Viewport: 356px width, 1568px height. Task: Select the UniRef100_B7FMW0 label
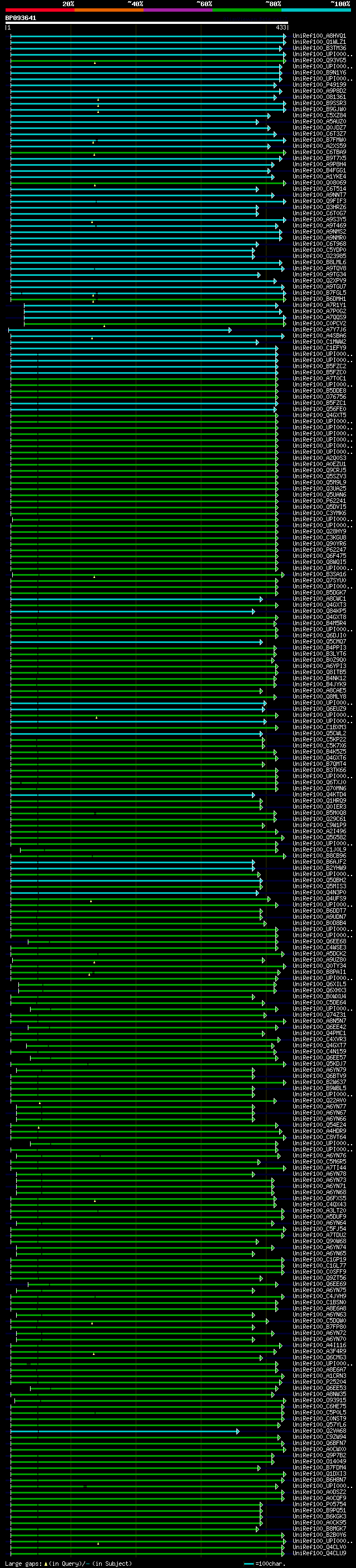(319, 140)
